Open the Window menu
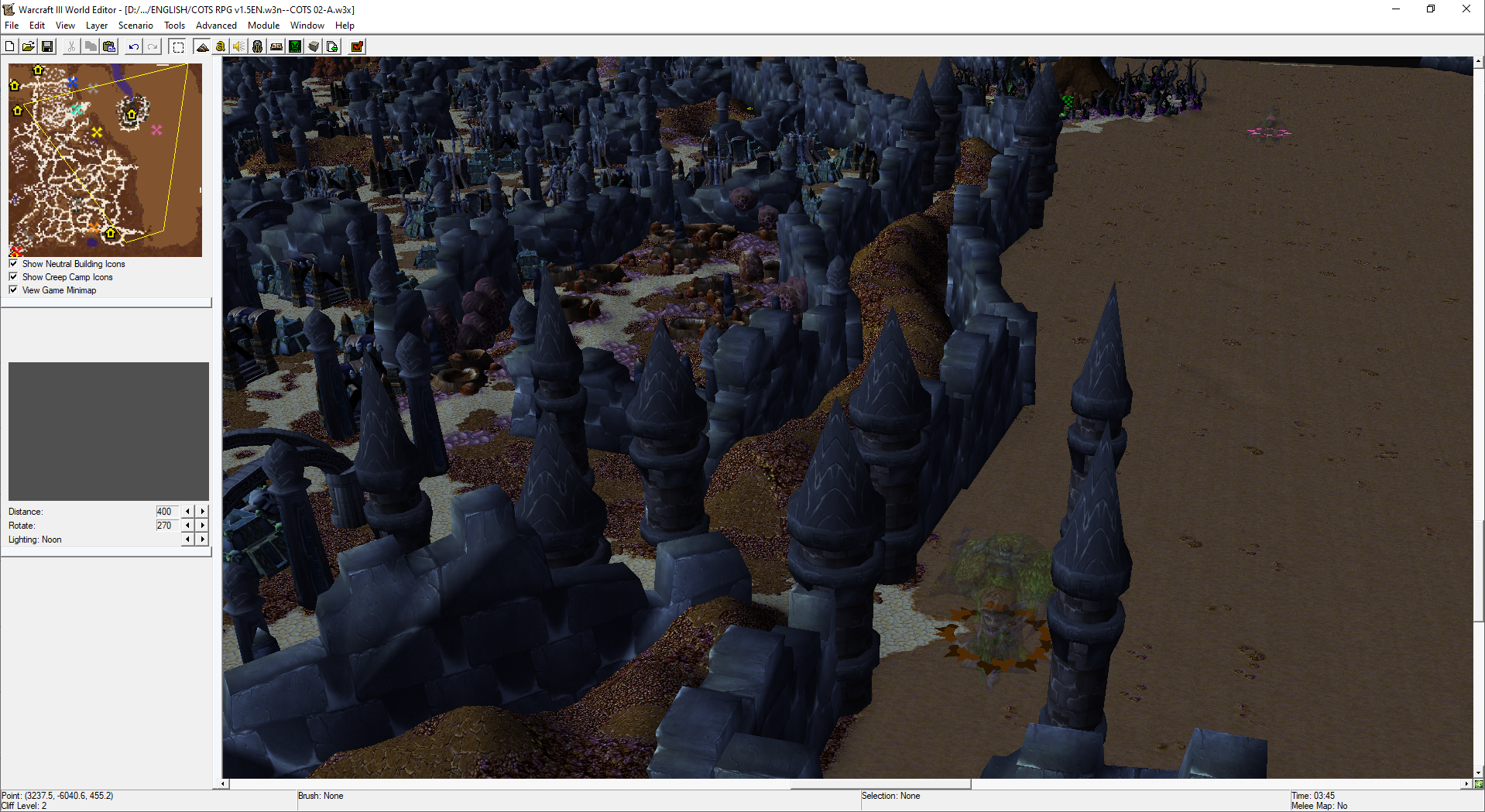Screen dimensions: 1485x812 coord(307,26)
